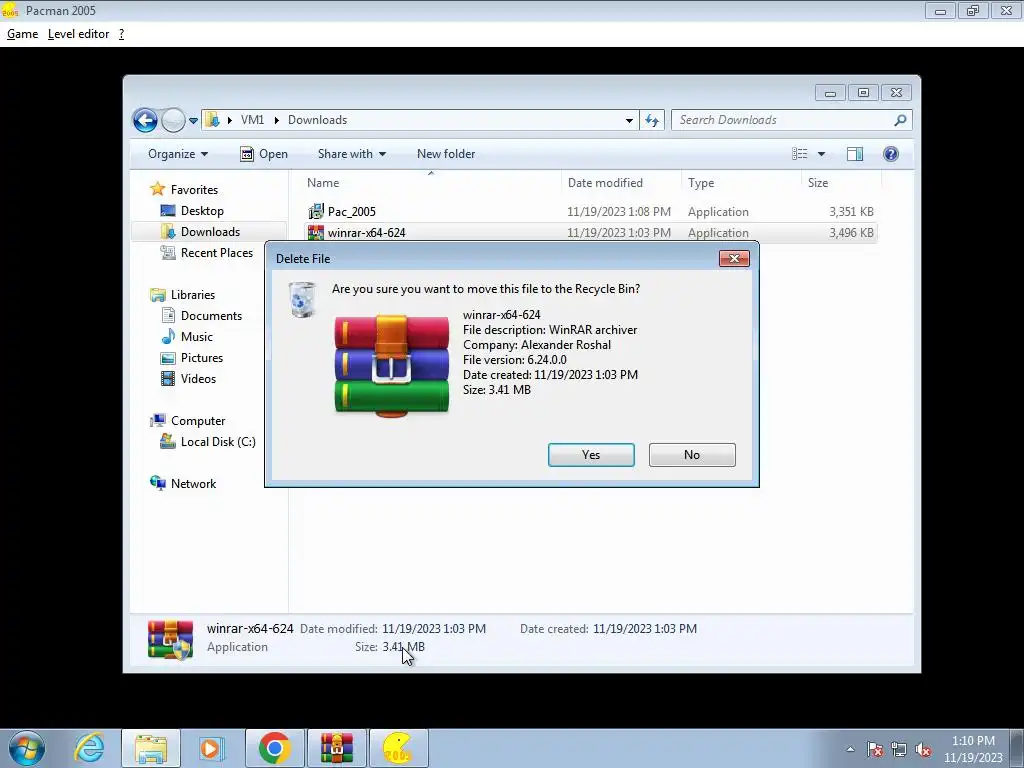This screenshot has width=1024, height=768.
Task: Select Computer in the navigation pane
Action: click(198, 421)
